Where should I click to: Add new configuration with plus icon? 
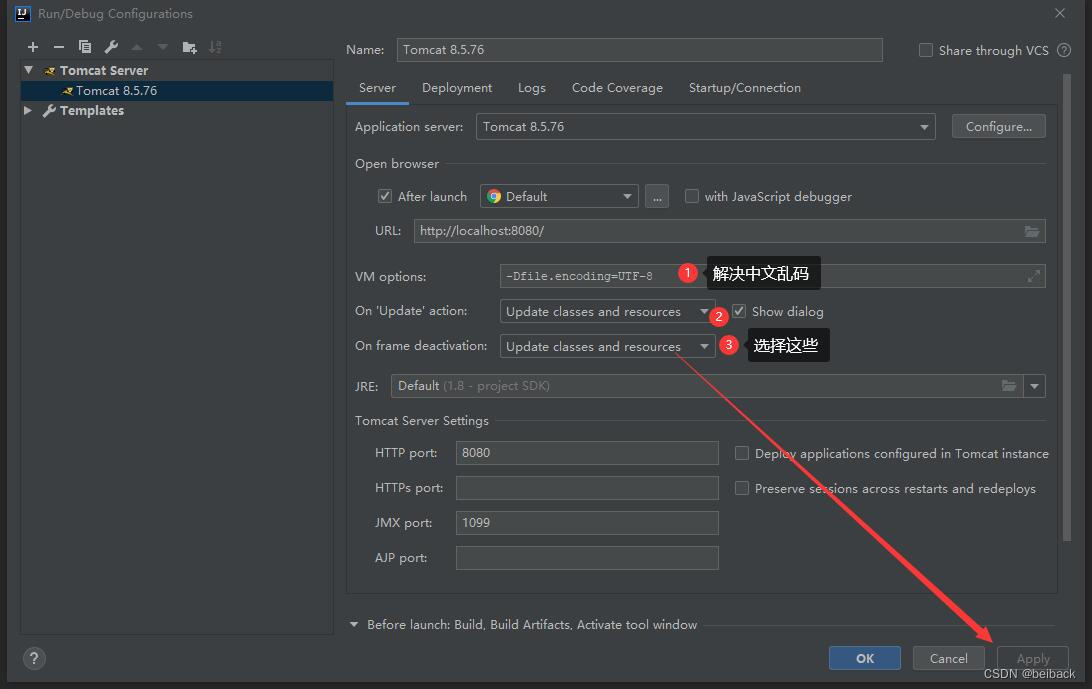(x=33, y=47)
